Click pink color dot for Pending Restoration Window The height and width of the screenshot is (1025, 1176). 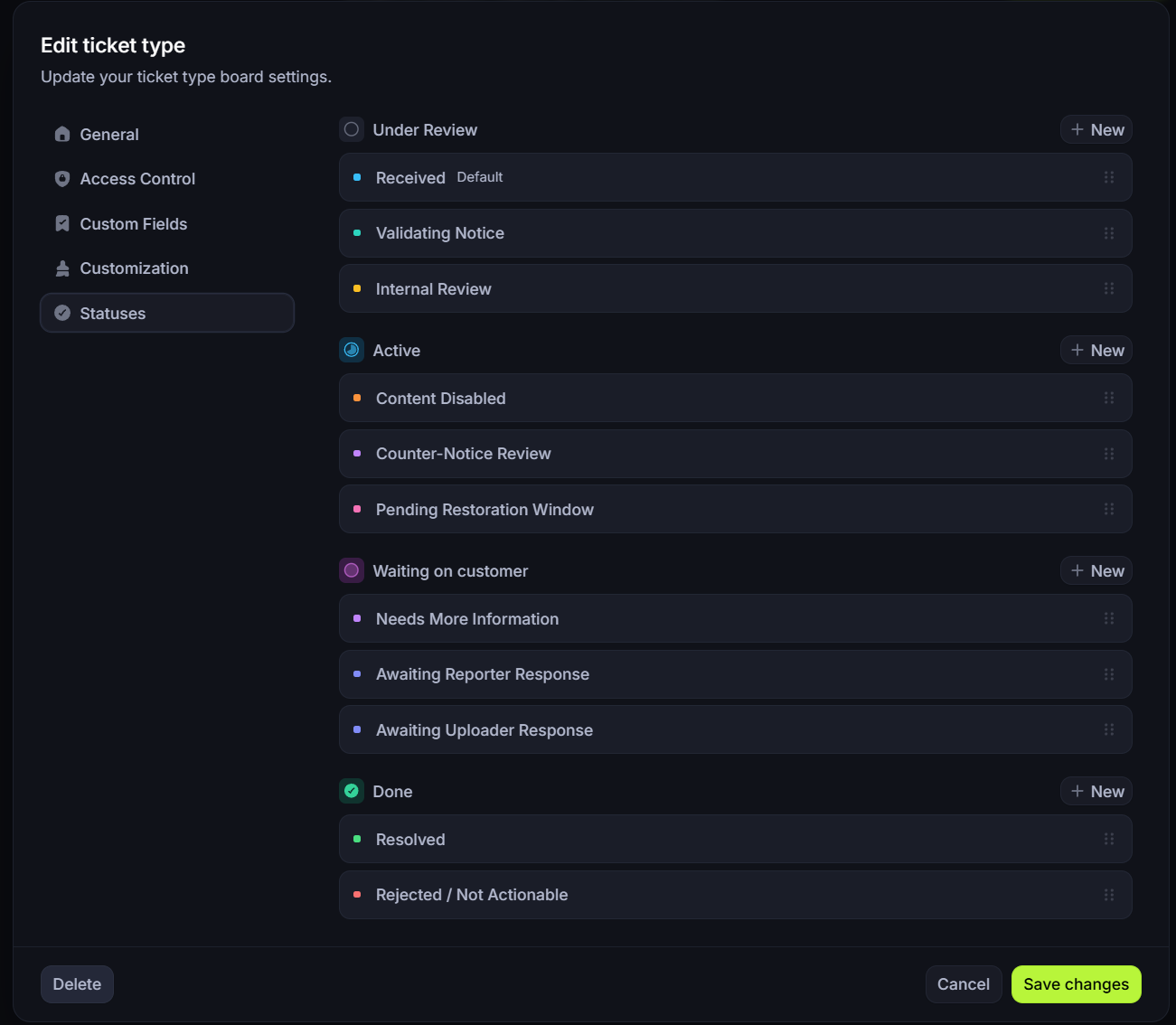(357, 509)
